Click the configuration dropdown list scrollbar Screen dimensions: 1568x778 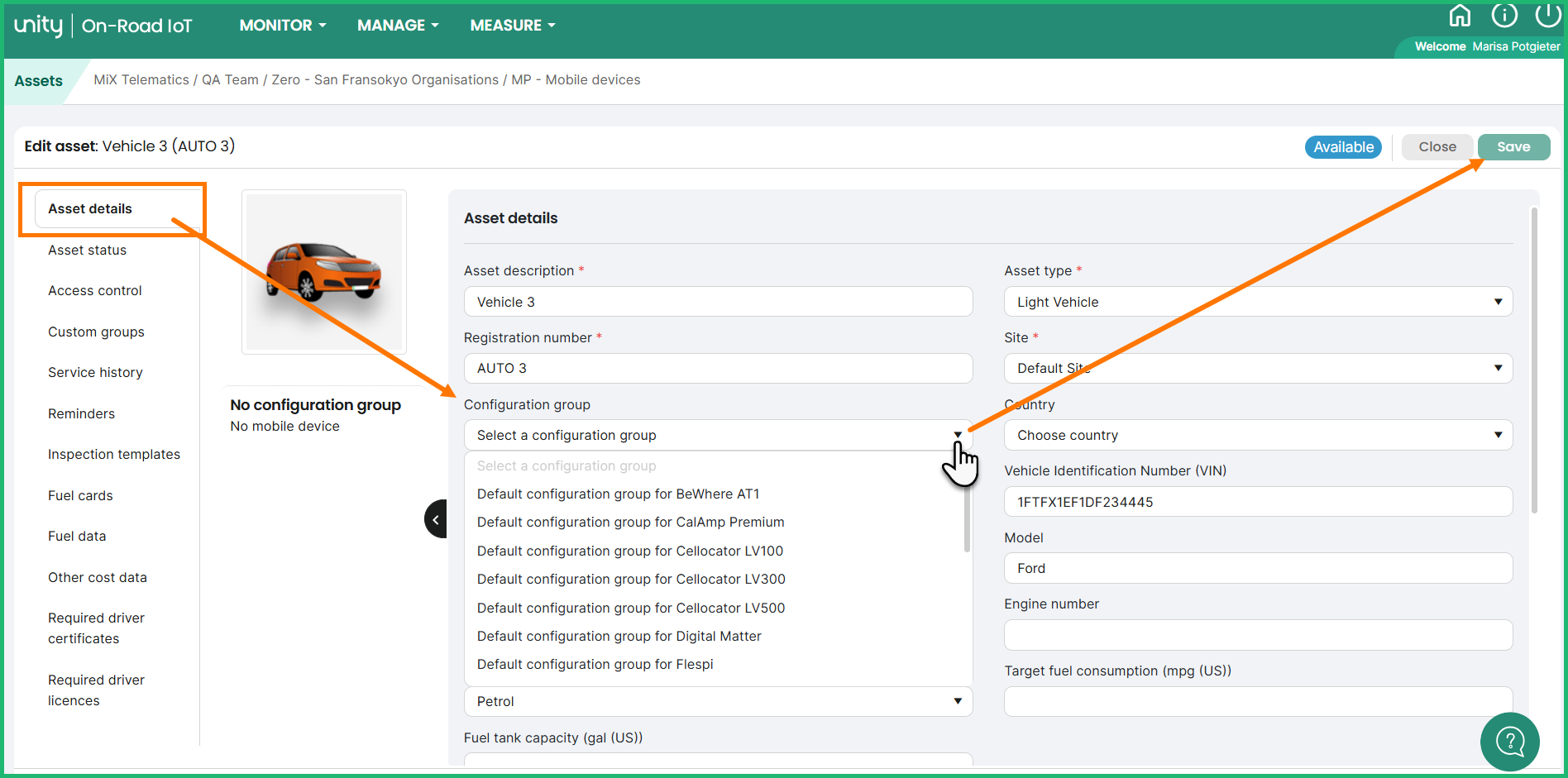(967, 511)
